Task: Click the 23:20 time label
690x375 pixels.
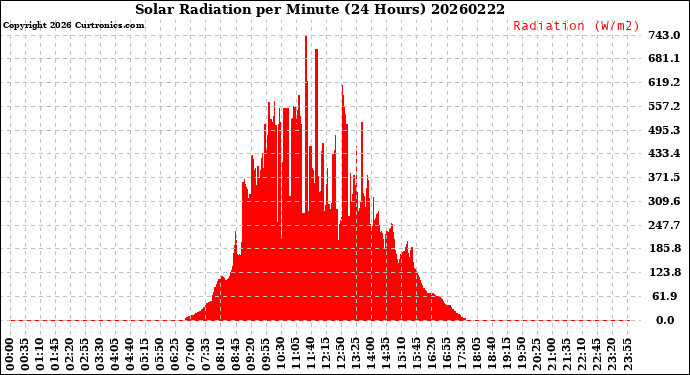Action: tap(612, 355)
